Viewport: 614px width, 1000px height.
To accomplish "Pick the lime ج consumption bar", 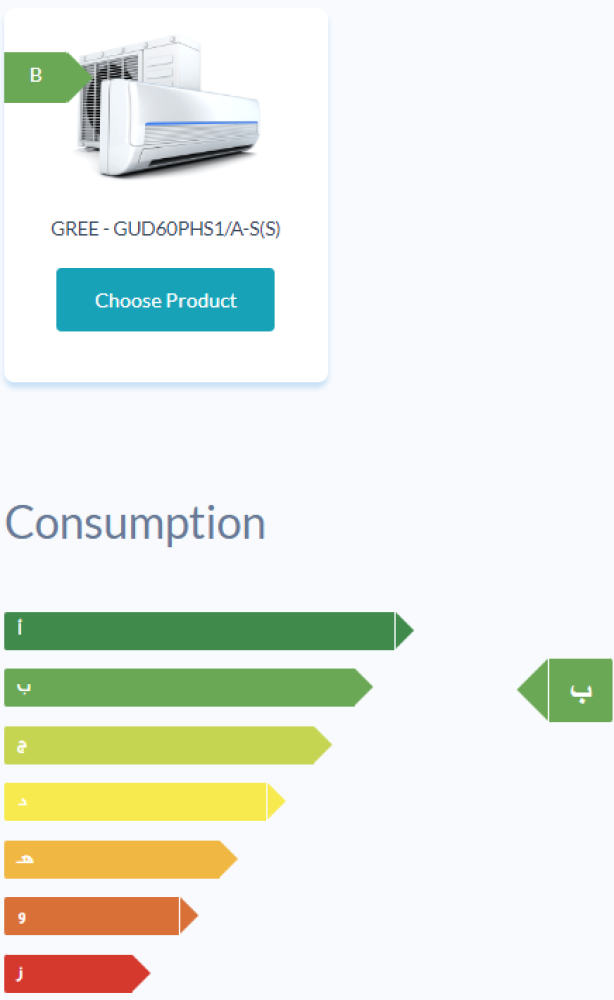I will click(x=160, y=745).
